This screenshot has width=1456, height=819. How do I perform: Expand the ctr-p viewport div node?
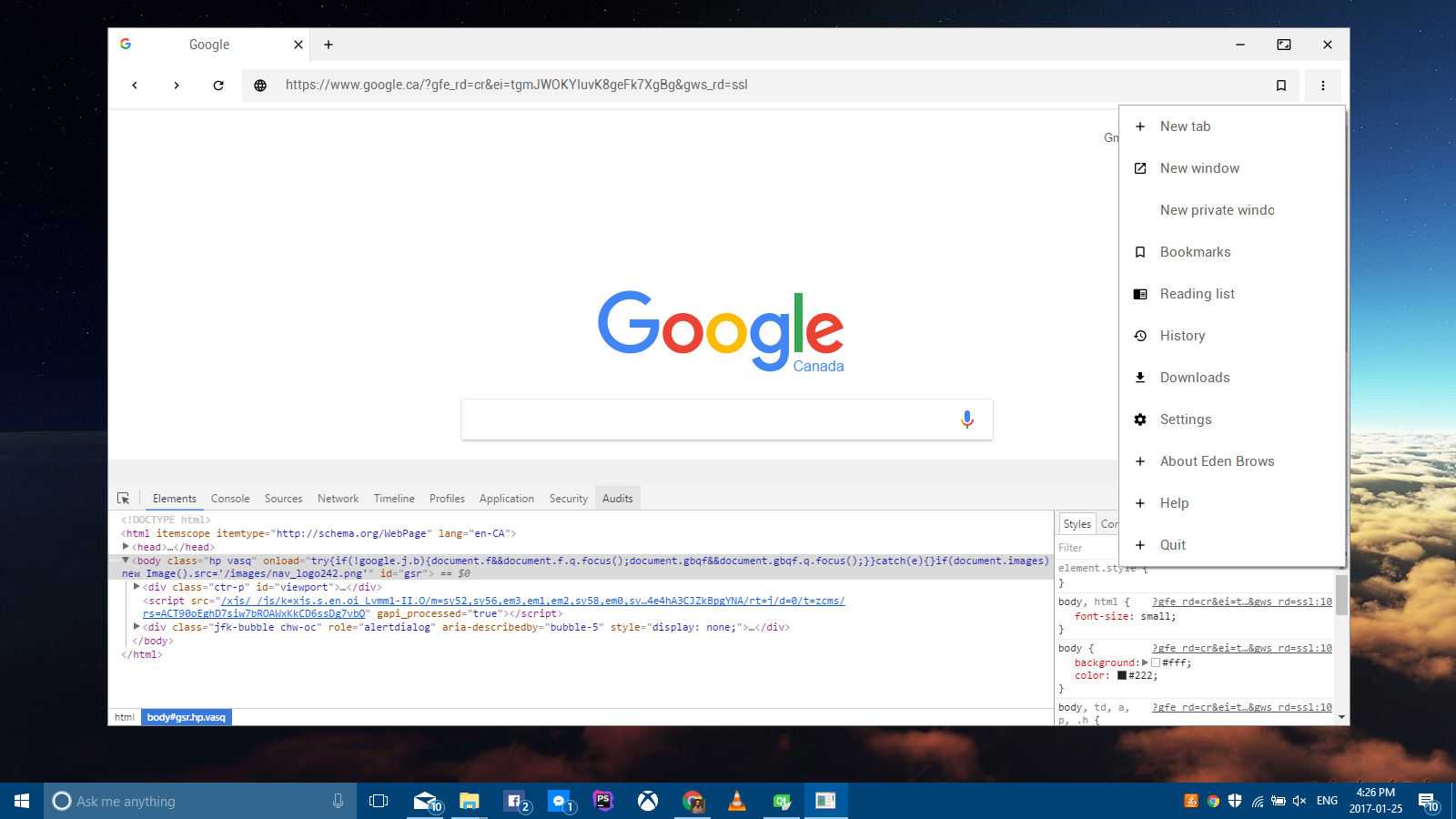pyautogui.click(x=136, y=587)
